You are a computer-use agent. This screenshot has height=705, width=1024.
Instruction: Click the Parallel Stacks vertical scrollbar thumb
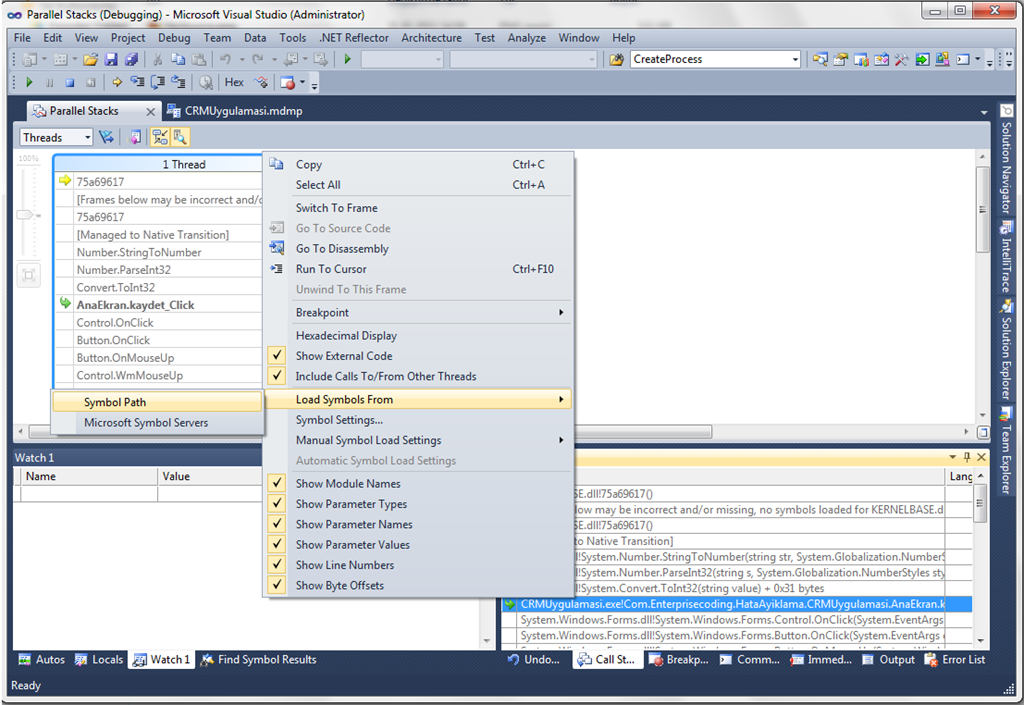tap(982, 209)
